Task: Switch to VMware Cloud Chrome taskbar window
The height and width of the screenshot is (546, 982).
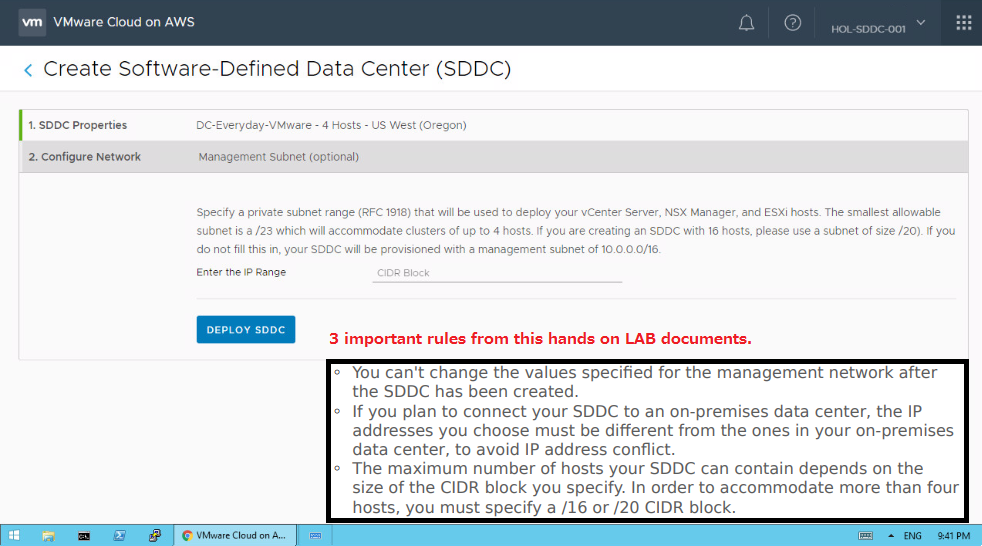Action: click(234, 535)
